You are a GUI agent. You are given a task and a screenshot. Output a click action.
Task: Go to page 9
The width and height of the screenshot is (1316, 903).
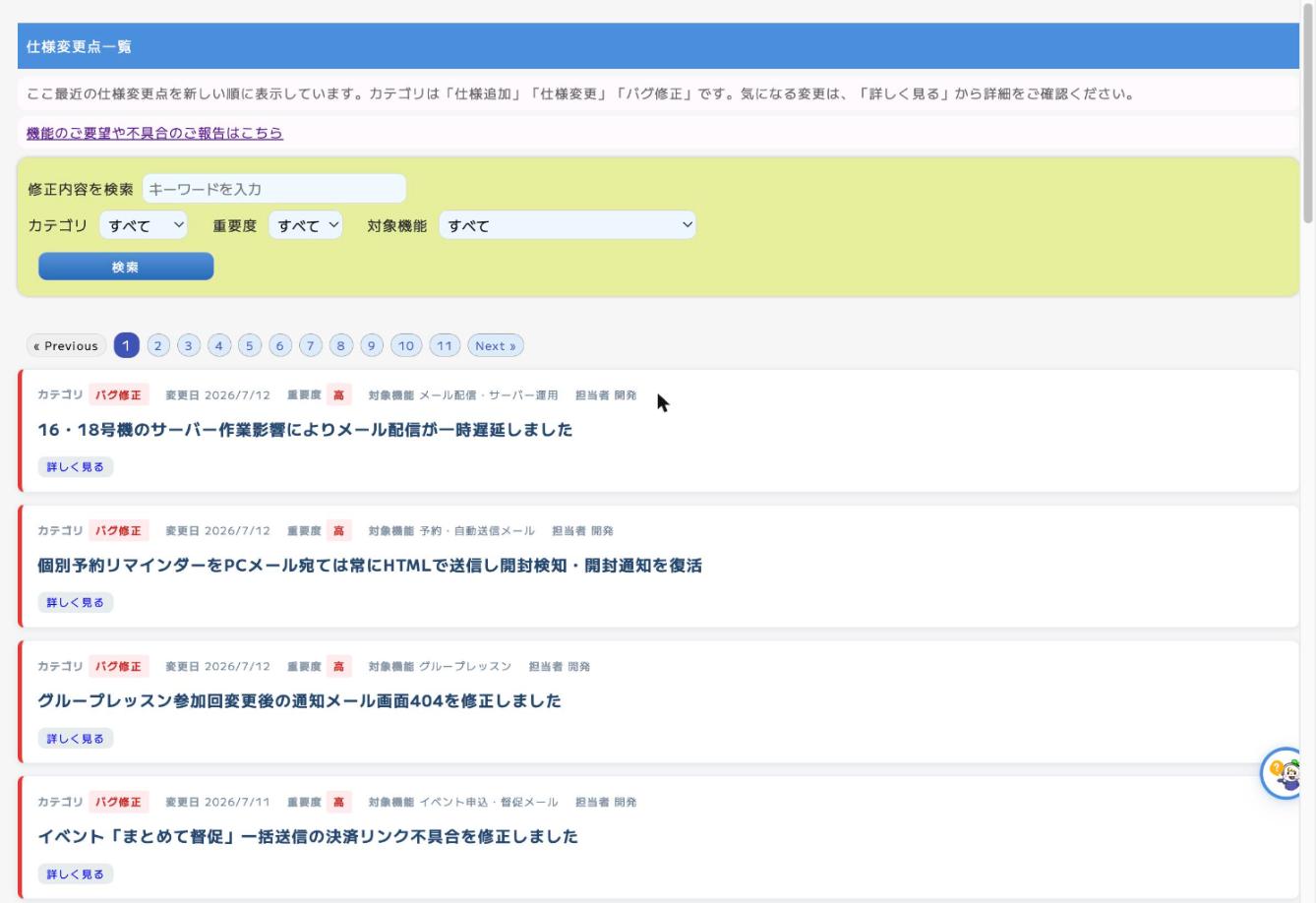[x=372, y=345]
